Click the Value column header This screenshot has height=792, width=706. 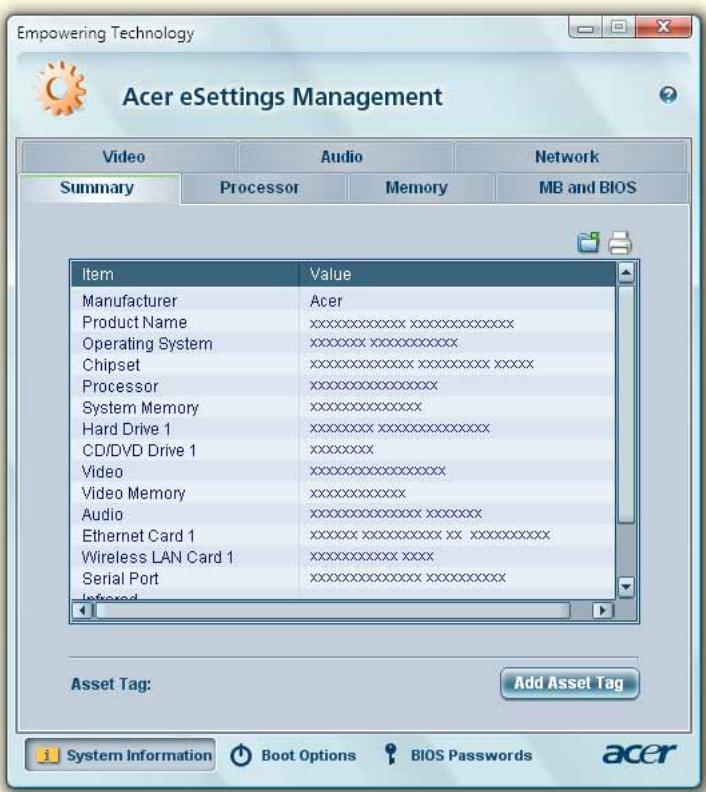coord(458,274)
